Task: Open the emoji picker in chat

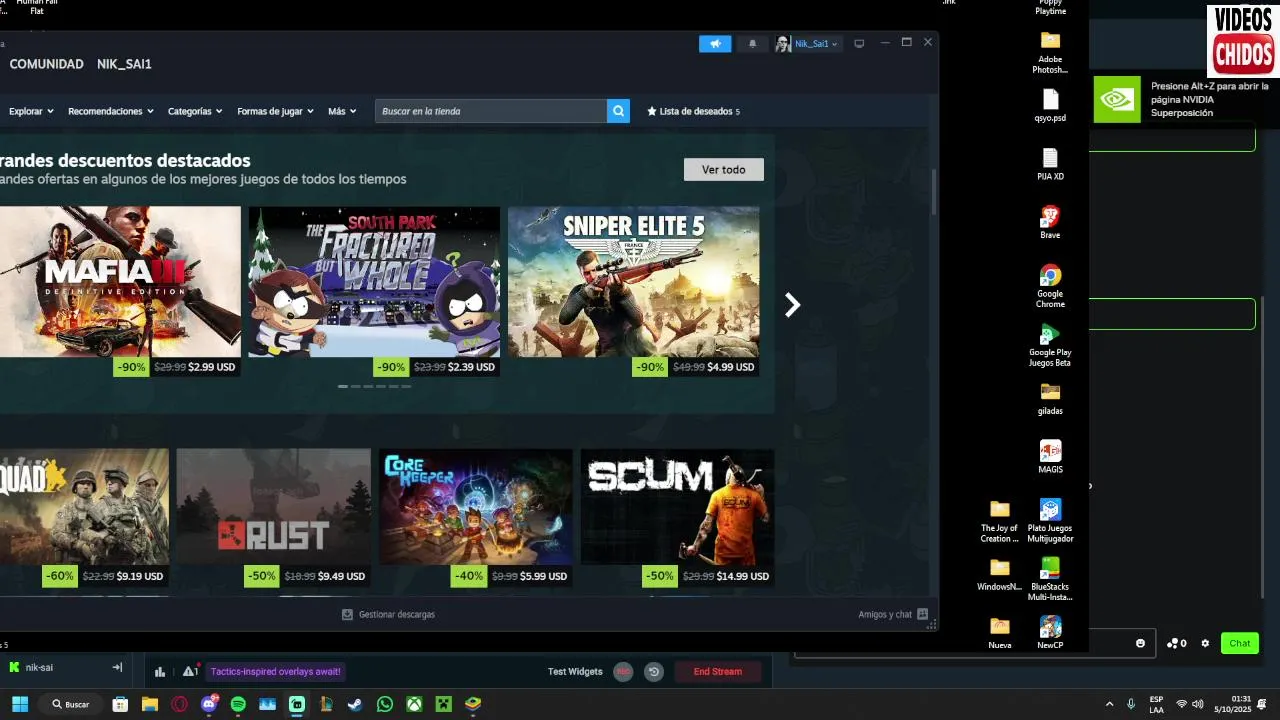Action: pos(1140,643)
